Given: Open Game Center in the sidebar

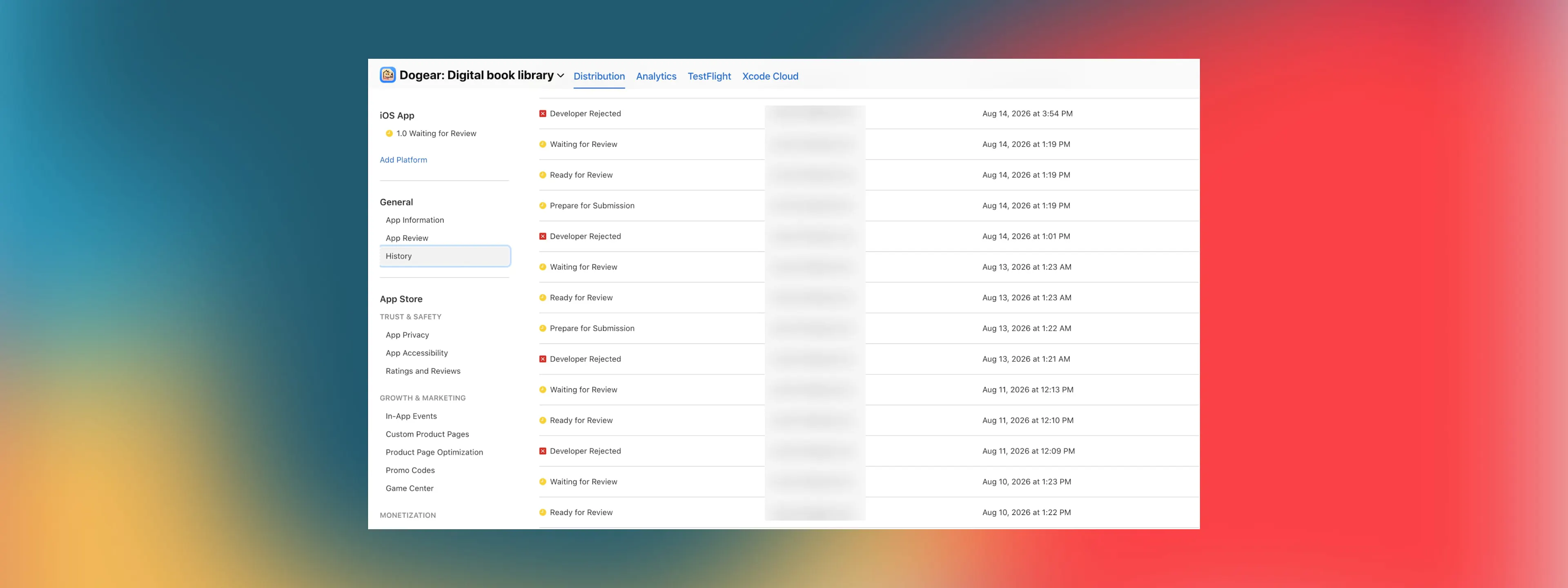Looking at the screenshot, I should pos(410,488).
